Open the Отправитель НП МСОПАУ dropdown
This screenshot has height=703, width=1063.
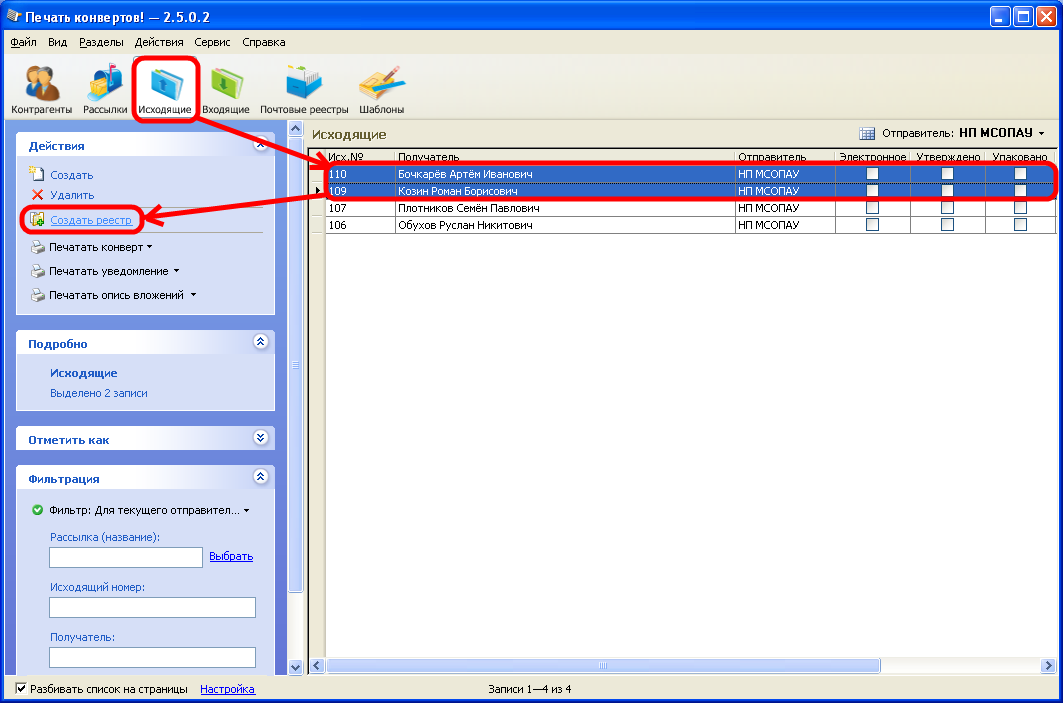[1001, 133]
